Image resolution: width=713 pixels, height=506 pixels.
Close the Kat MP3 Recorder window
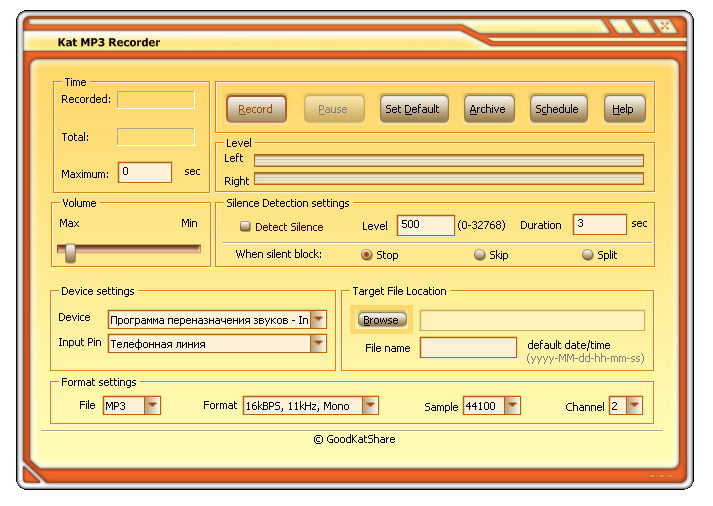click(665, 26)
